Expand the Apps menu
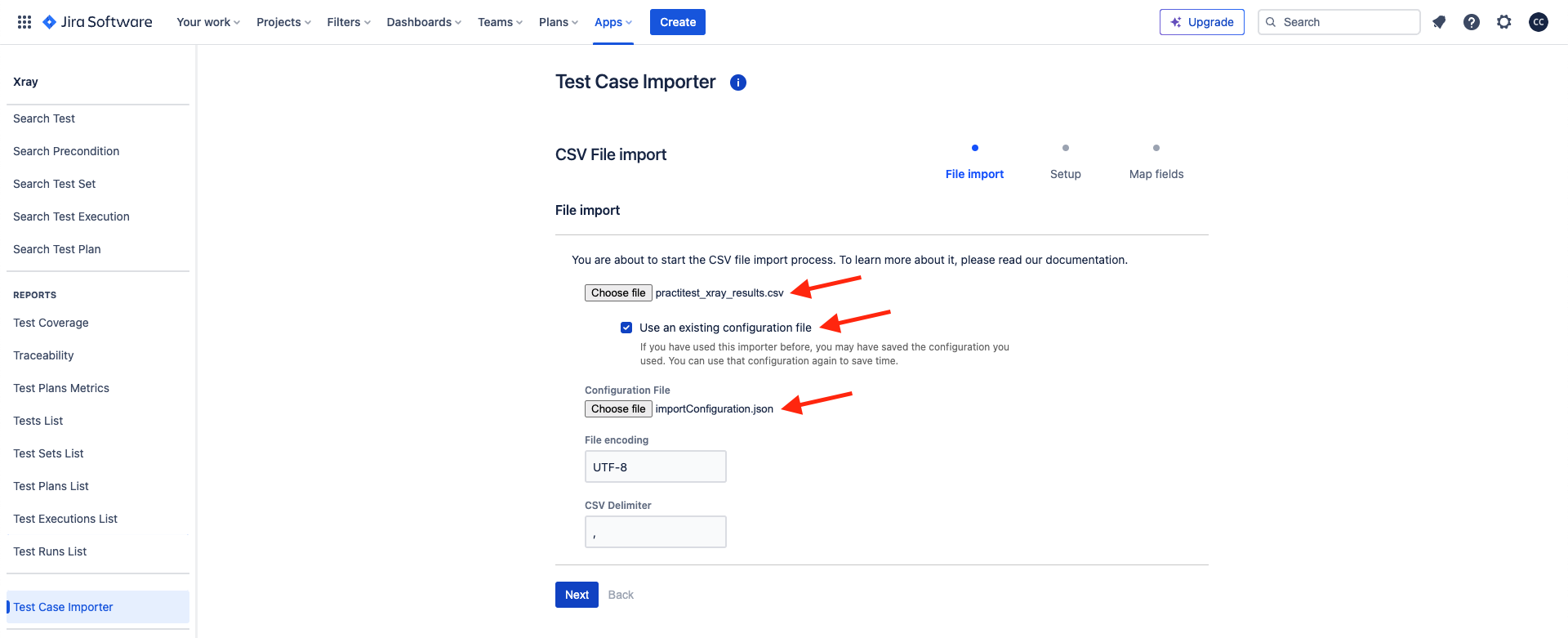Screen dimensions: 1568x638 (x=613, y=22)
